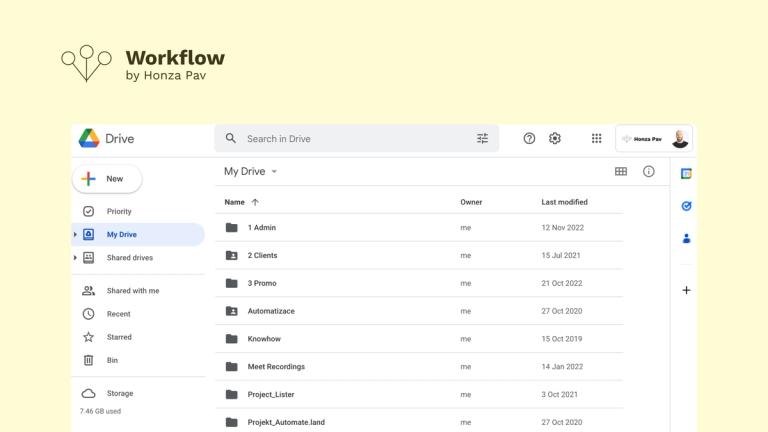Select the Meet Recordings folder row
This screenshot has width=768, height=432.
pos(419,366)
